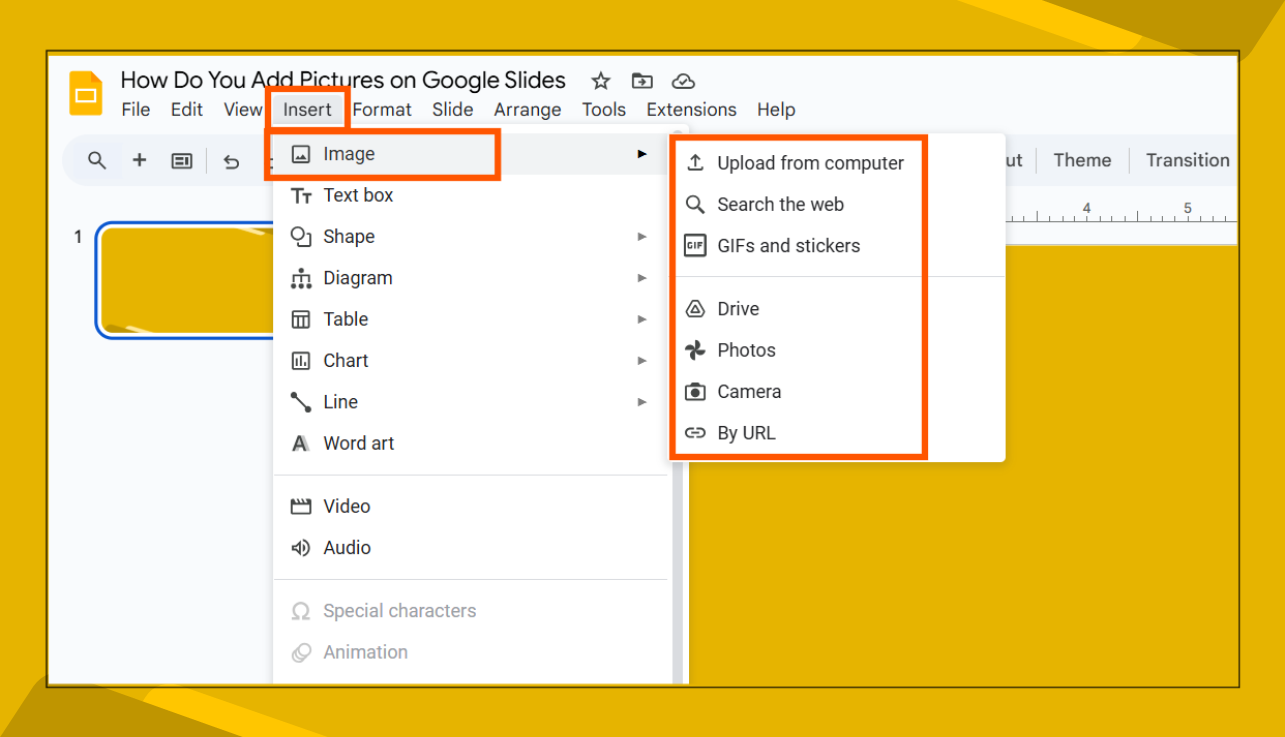1285x737 pixels.
Task: Insert an image from Google Photos
Action: [746, 350]
